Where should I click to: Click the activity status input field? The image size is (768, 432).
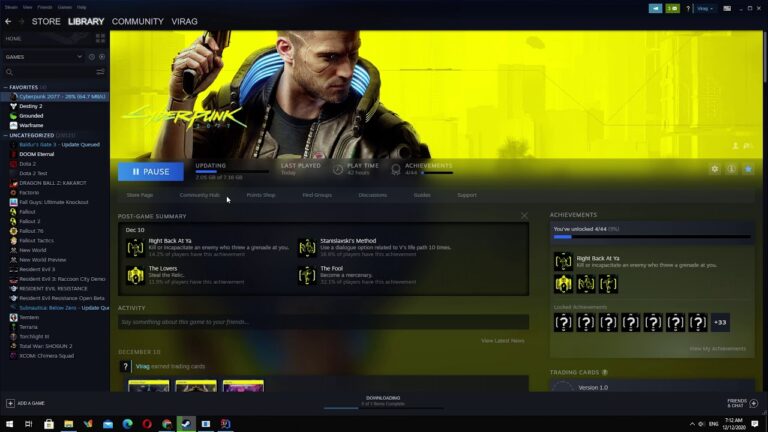pyautogui.click(x=323, y=322)
